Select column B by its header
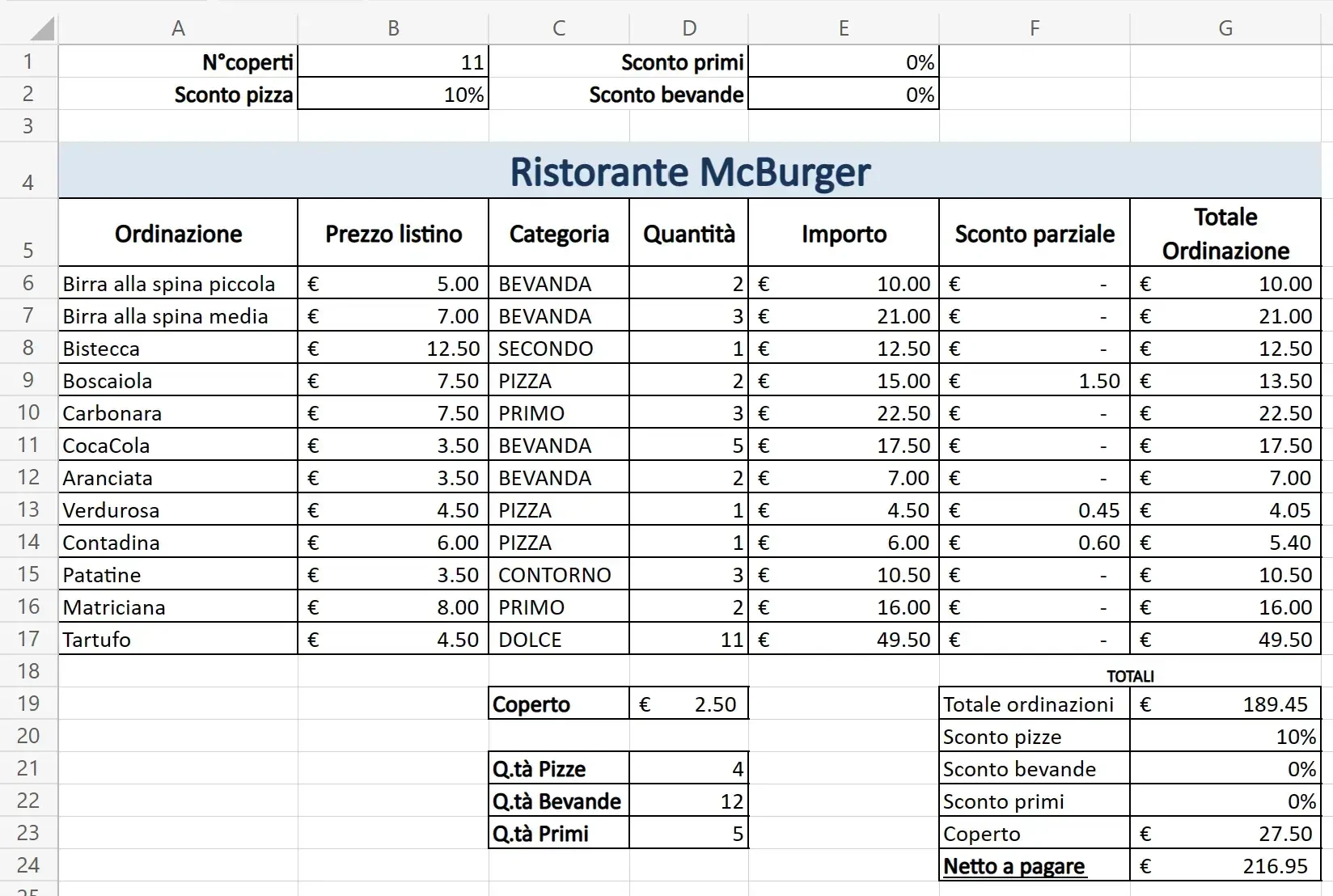Viewport: 1333px width, 896px height. pos(393,28)
